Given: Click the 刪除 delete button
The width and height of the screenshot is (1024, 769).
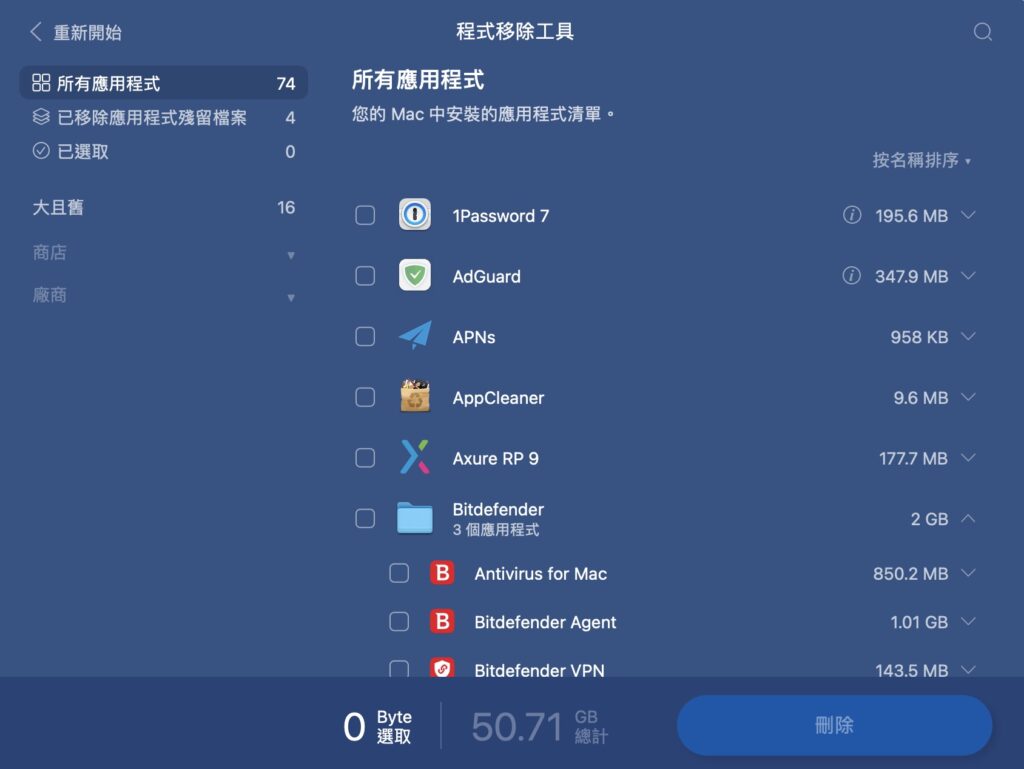Looking at the screenshot, I should click(x=834, y=725).
